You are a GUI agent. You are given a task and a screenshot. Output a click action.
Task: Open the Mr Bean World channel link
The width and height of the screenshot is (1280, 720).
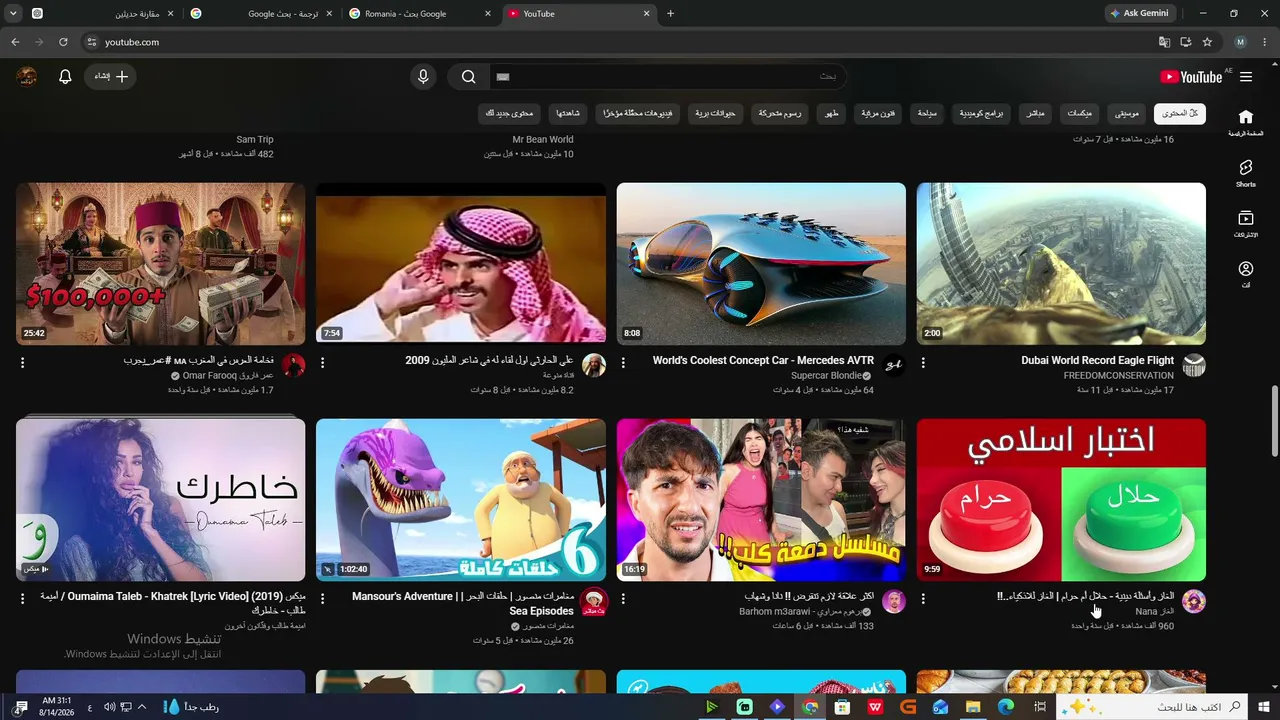[x=543, y=140]
